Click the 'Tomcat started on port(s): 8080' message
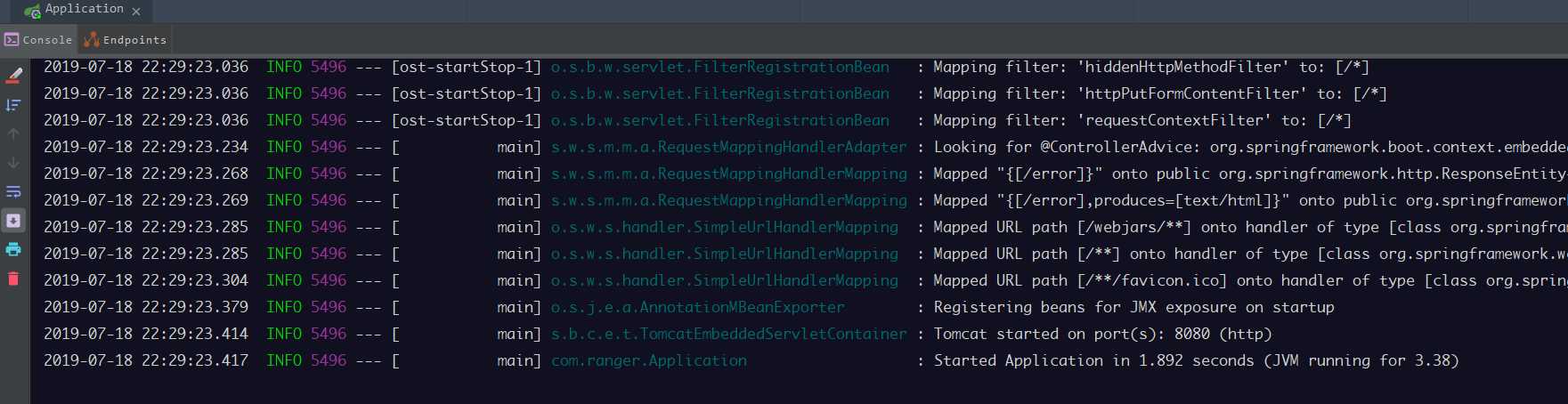1568x404 pixels. 1102,334
